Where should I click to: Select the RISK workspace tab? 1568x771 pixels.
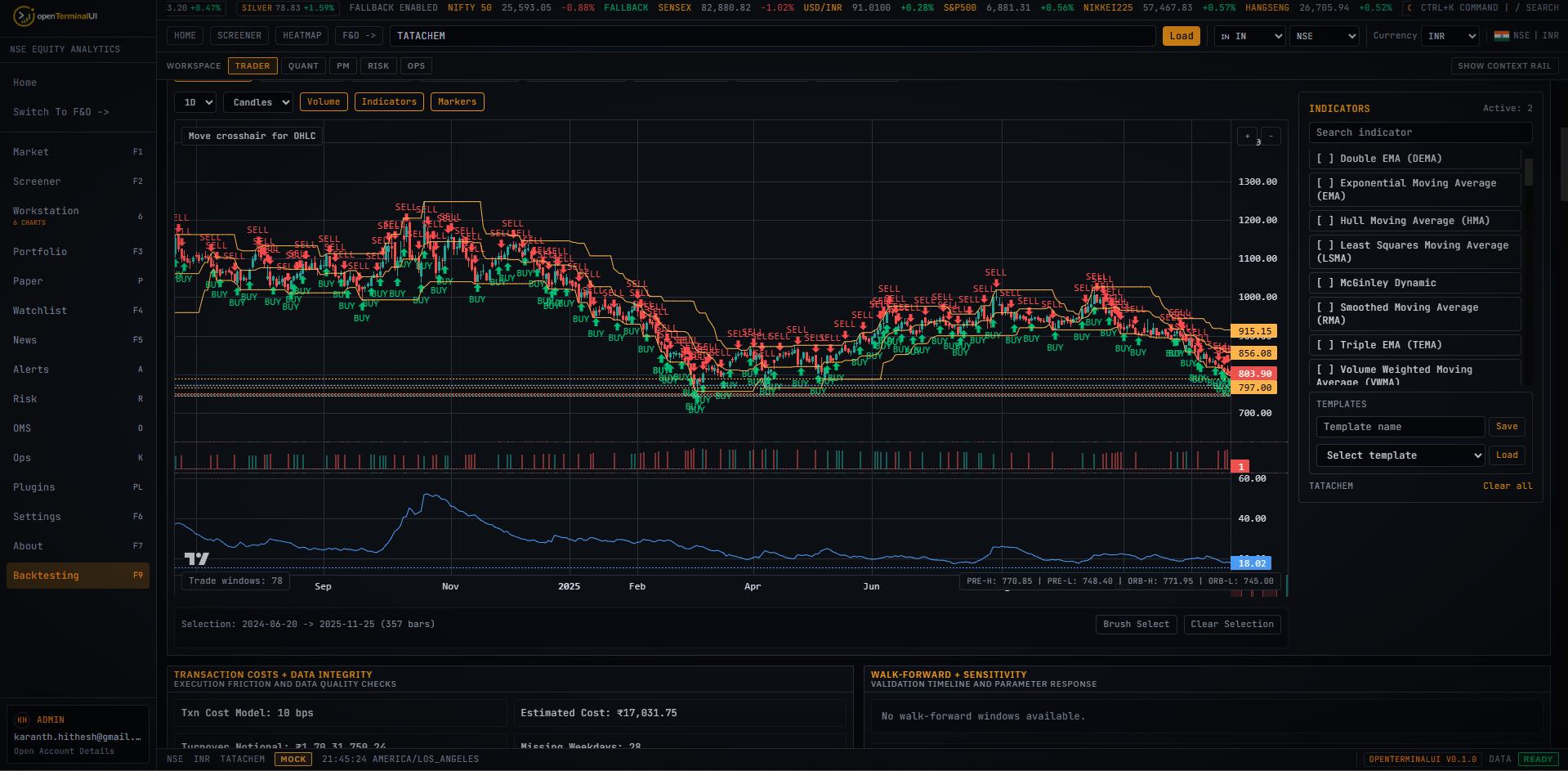378,66
